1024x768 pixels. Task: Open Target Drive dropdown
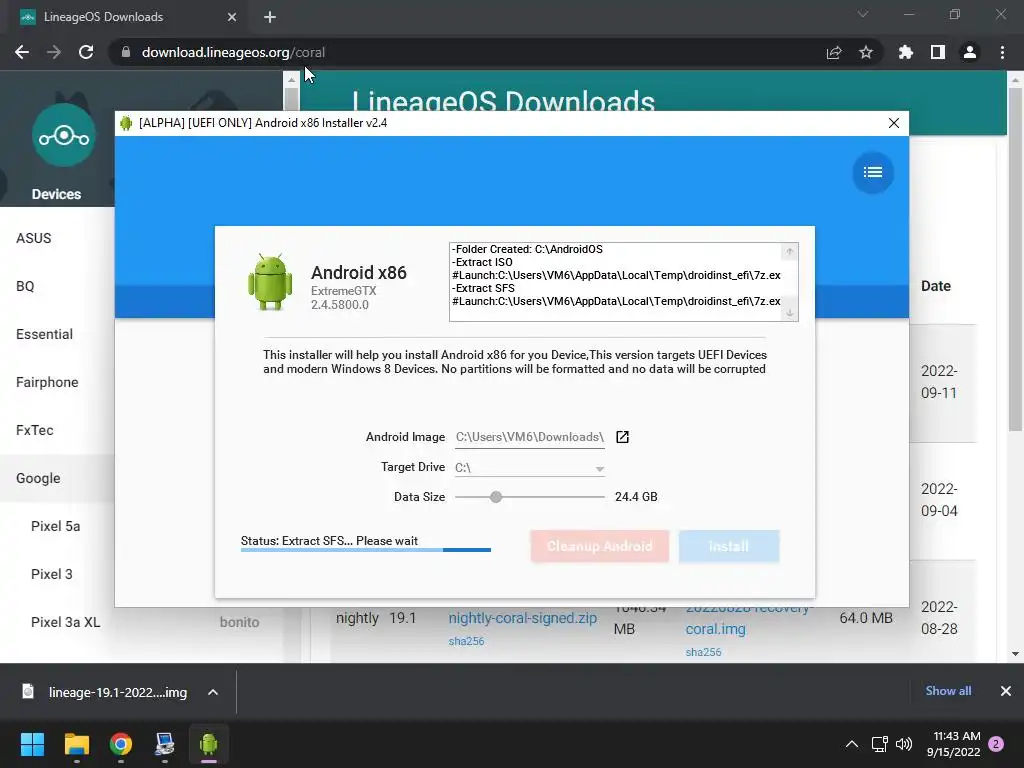(530, 468)
